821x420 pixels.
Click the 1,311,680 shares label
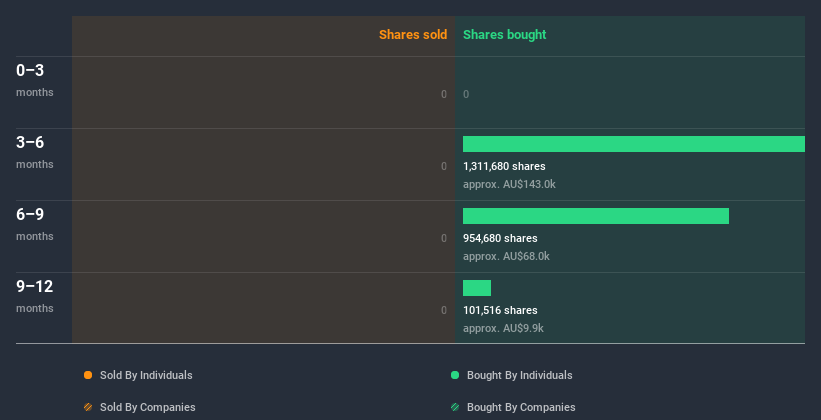tap(504, 166)
